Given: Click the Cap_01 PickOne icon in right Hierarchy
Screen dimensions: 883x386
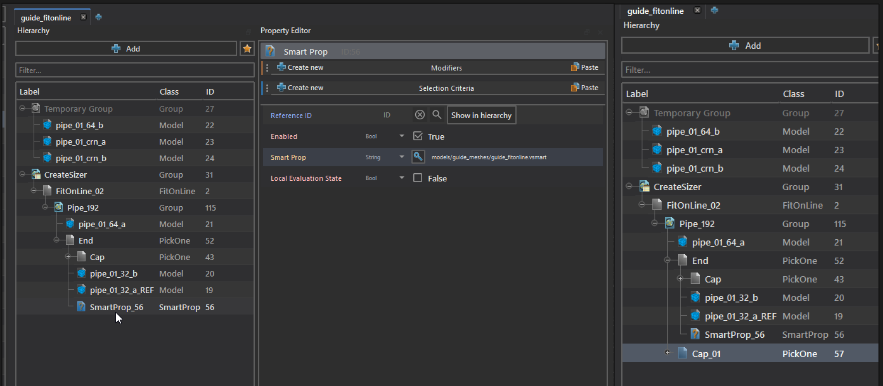Looking at the screenshot, I should coord(683,354).
